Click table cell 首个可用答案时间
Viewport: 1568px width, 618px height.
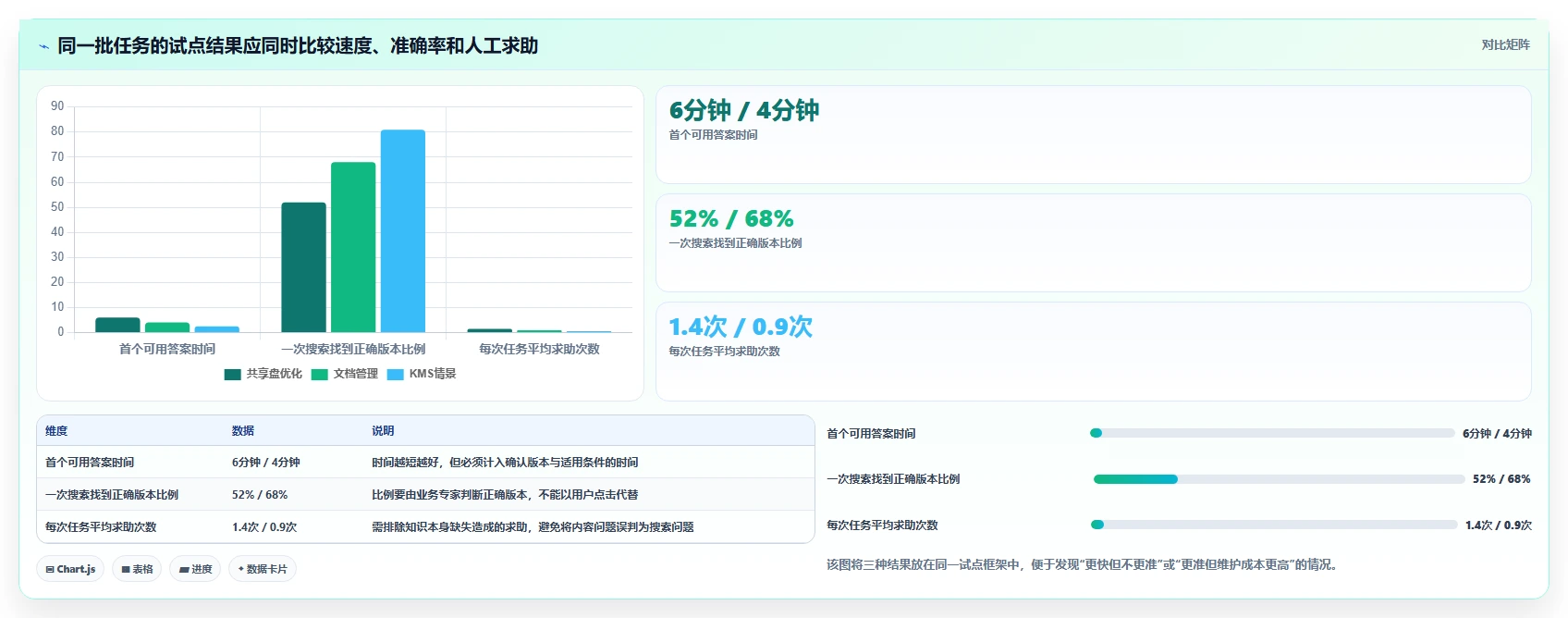pos(90,463)
